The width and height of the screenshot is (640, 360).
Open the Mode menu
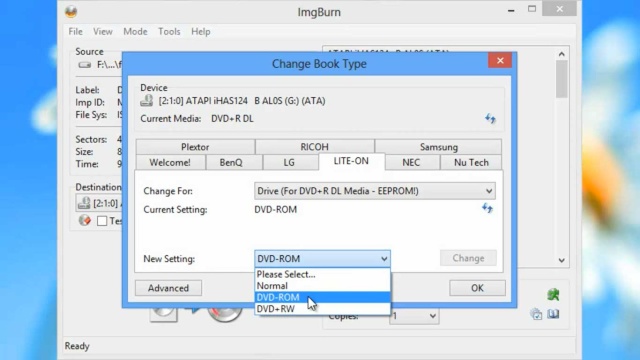[x=135, y=31]
